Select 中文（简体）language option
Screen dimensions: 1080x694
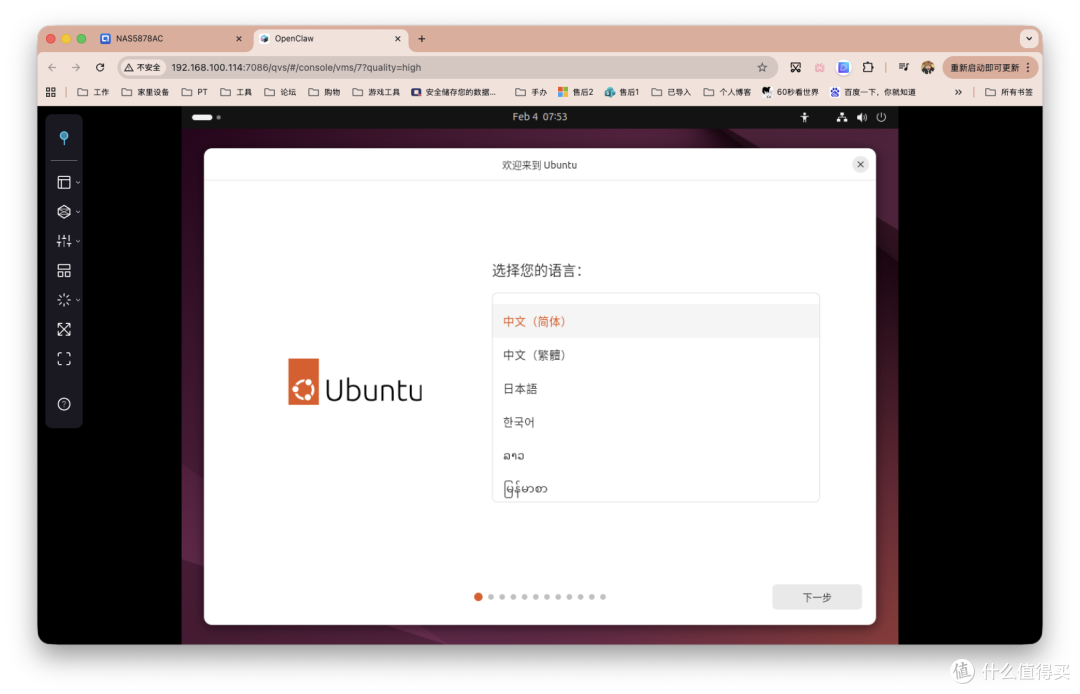tap(656, 322)
